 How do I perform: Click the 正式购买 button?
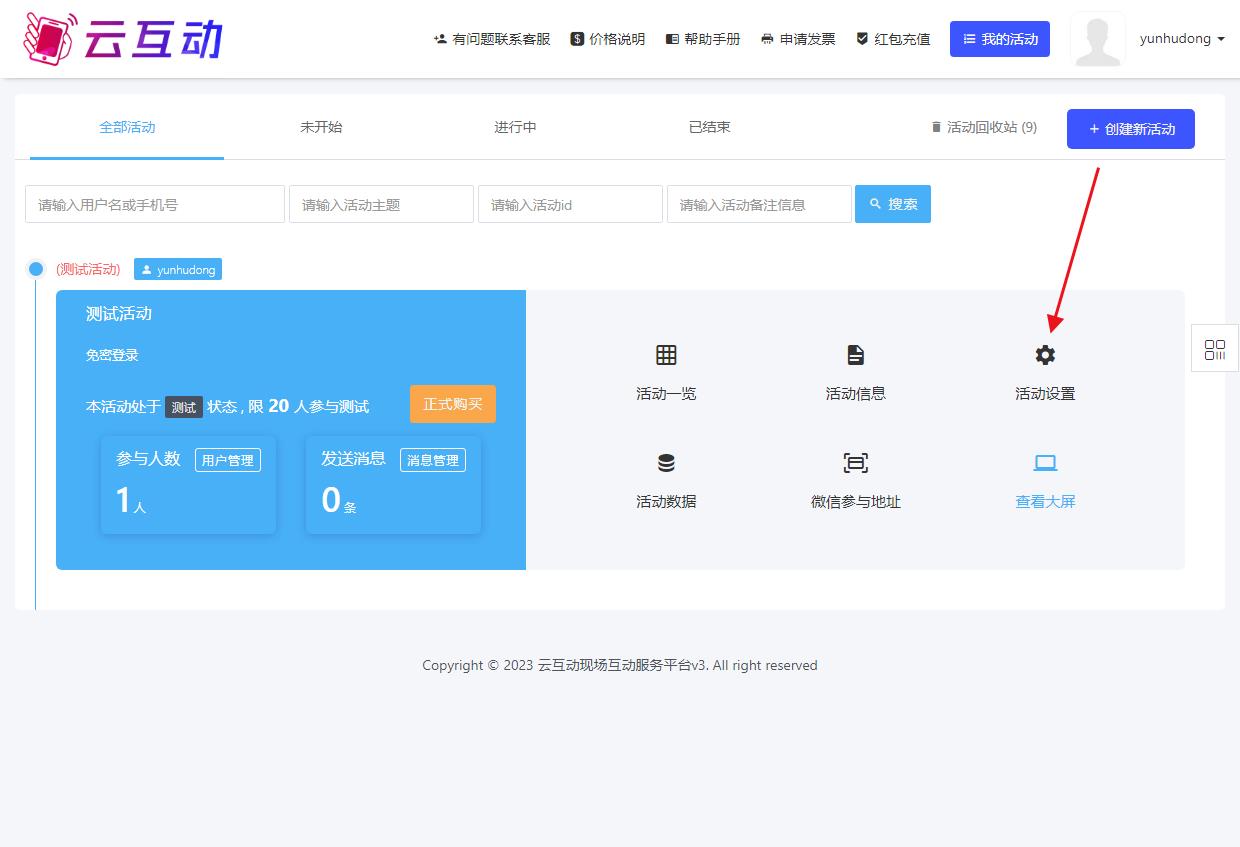[452, 404]
